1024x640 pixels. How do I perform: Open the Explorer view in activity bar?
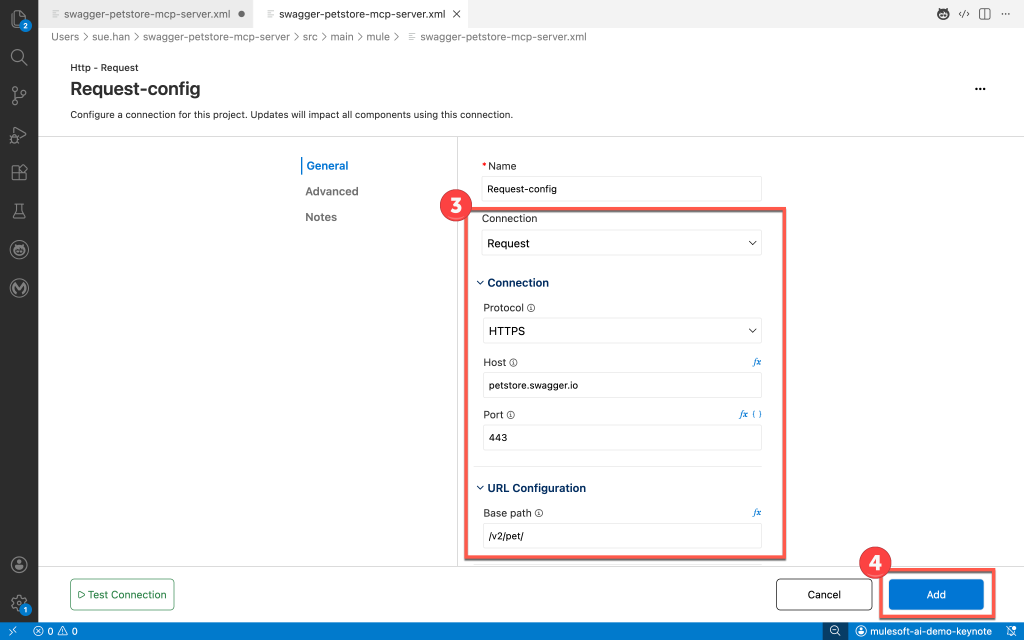click(18, 19)
